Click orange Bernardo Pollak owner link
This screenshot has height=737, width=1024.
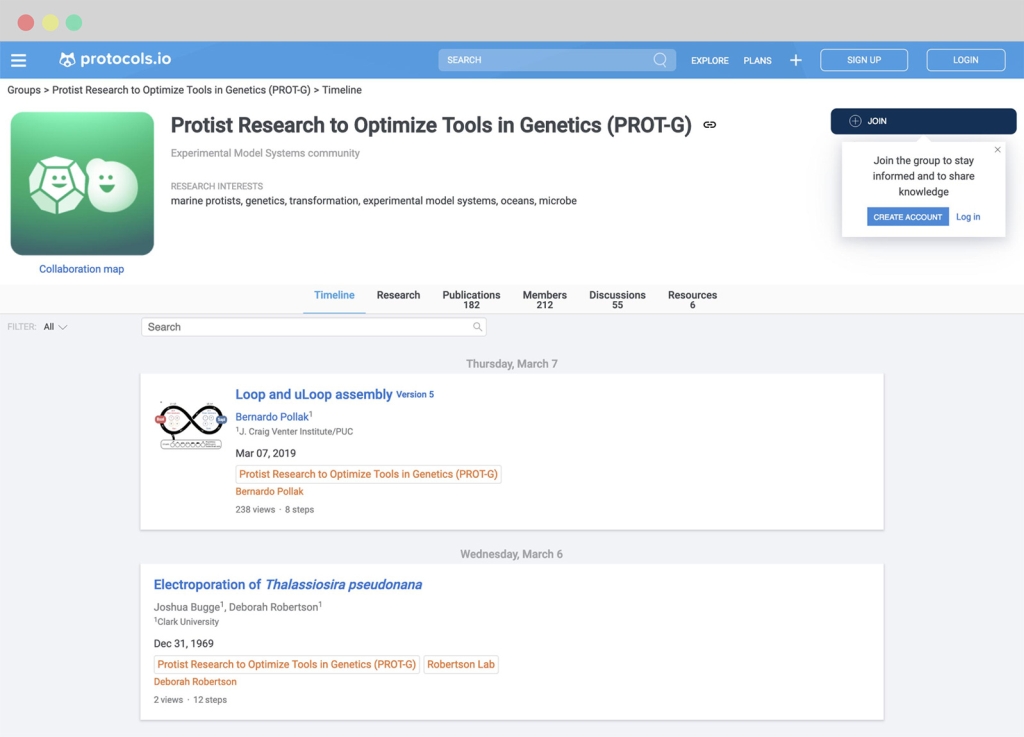[270, 492]
